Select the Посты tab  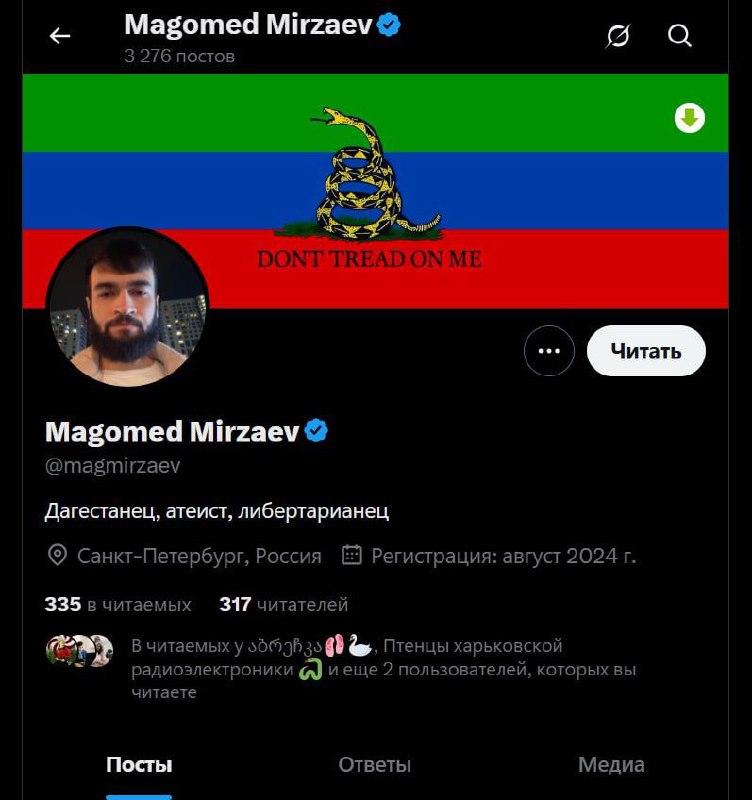(139, 765)
